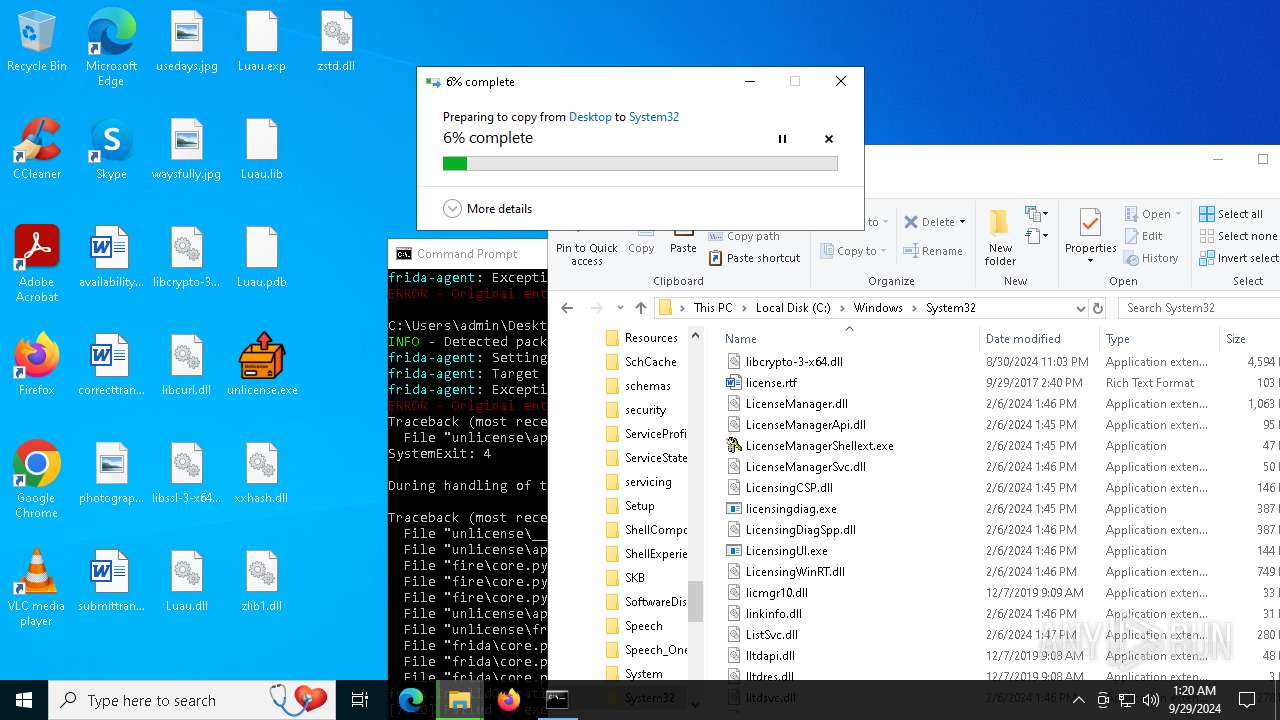Viewport: 1280px width, 720px height.
Task: Click the green copy progress bar
Action: coord(640,163)
